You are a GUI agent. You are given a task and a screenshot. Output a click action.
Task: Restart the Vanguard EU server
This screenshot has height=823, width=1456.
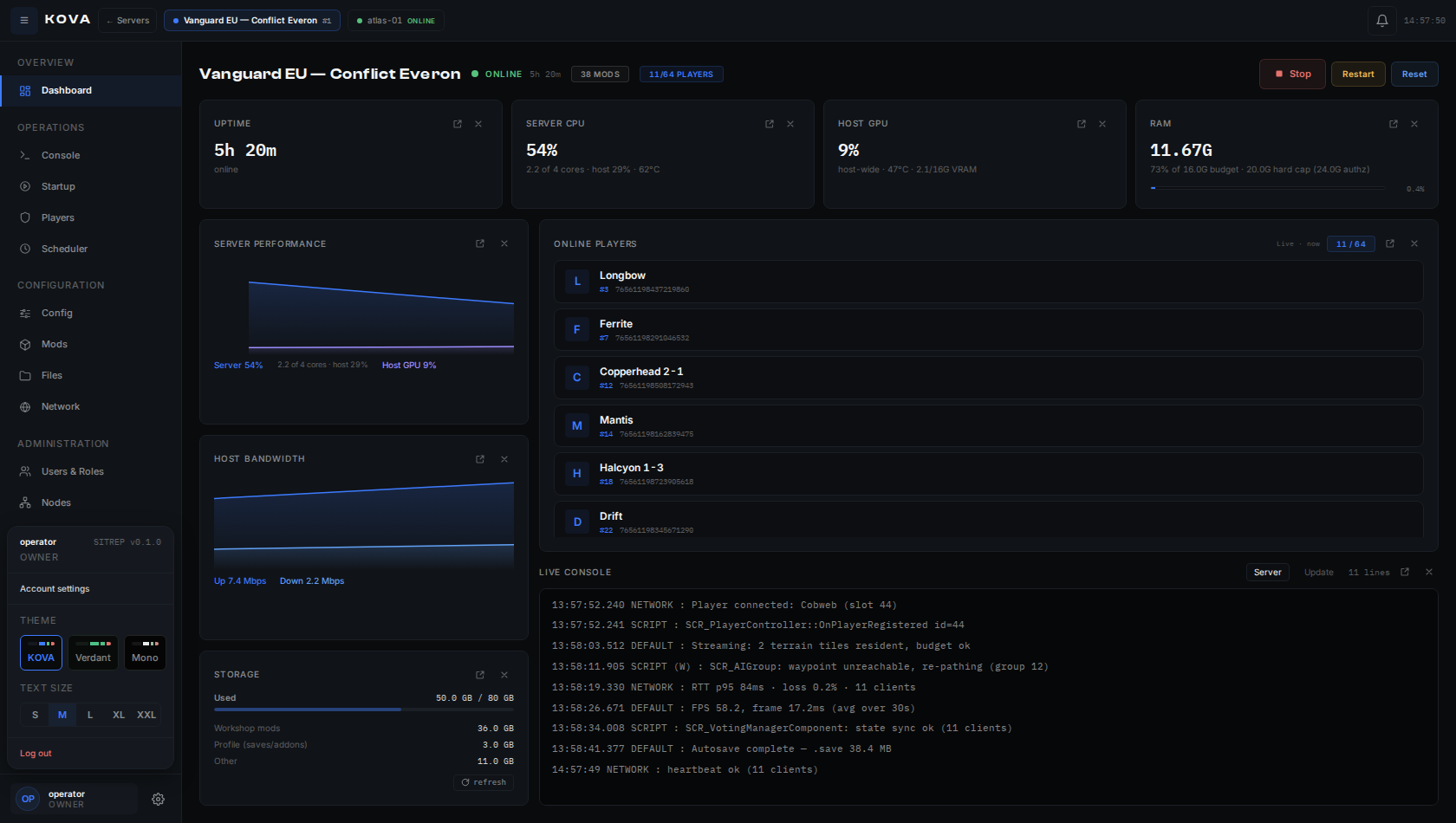(x=1358, y=74)
